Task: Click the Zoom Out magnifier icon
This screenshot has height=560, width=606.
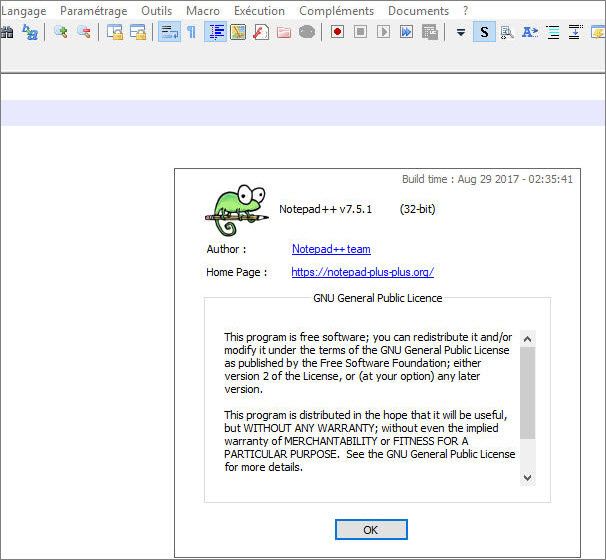Action: pos(84,32)
